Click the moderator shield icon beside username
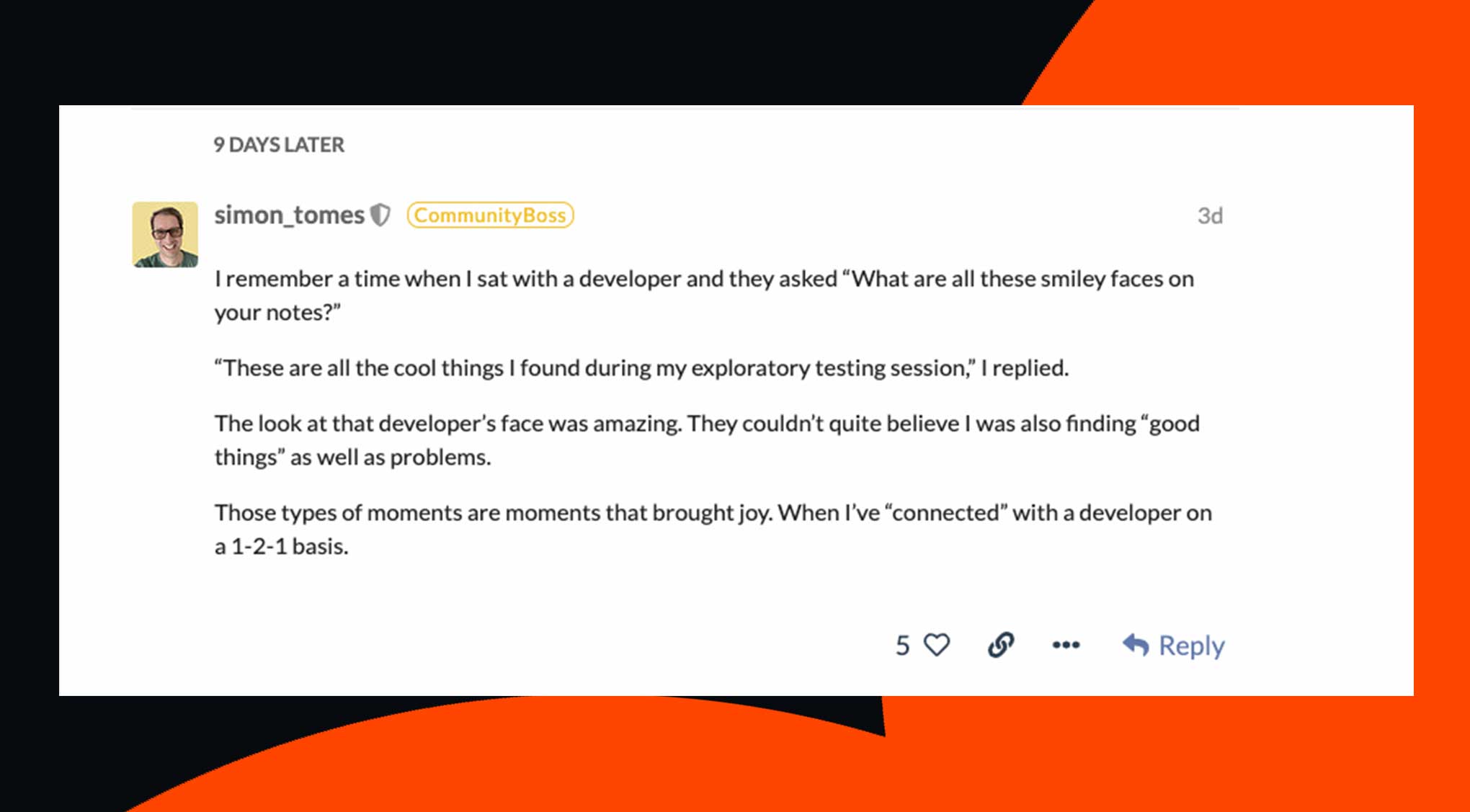This screenshot has height=812, width=1470. click(x=380, y=215)
